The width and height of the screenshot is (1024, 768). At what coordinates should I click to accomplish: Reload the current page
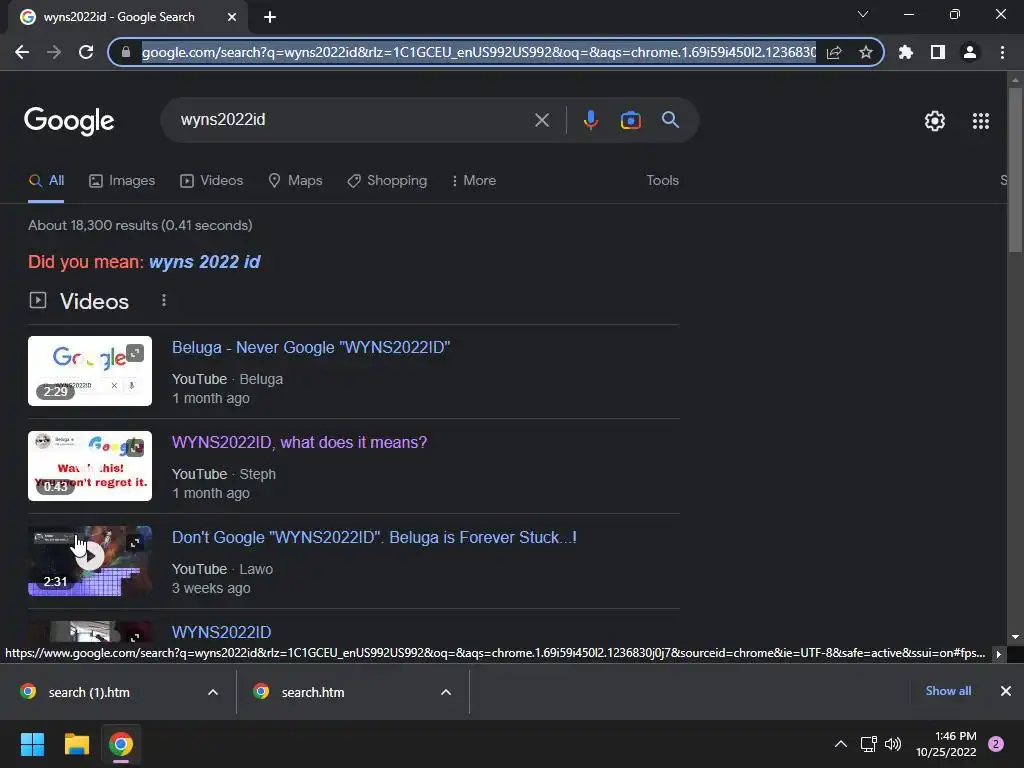[86, 52]
